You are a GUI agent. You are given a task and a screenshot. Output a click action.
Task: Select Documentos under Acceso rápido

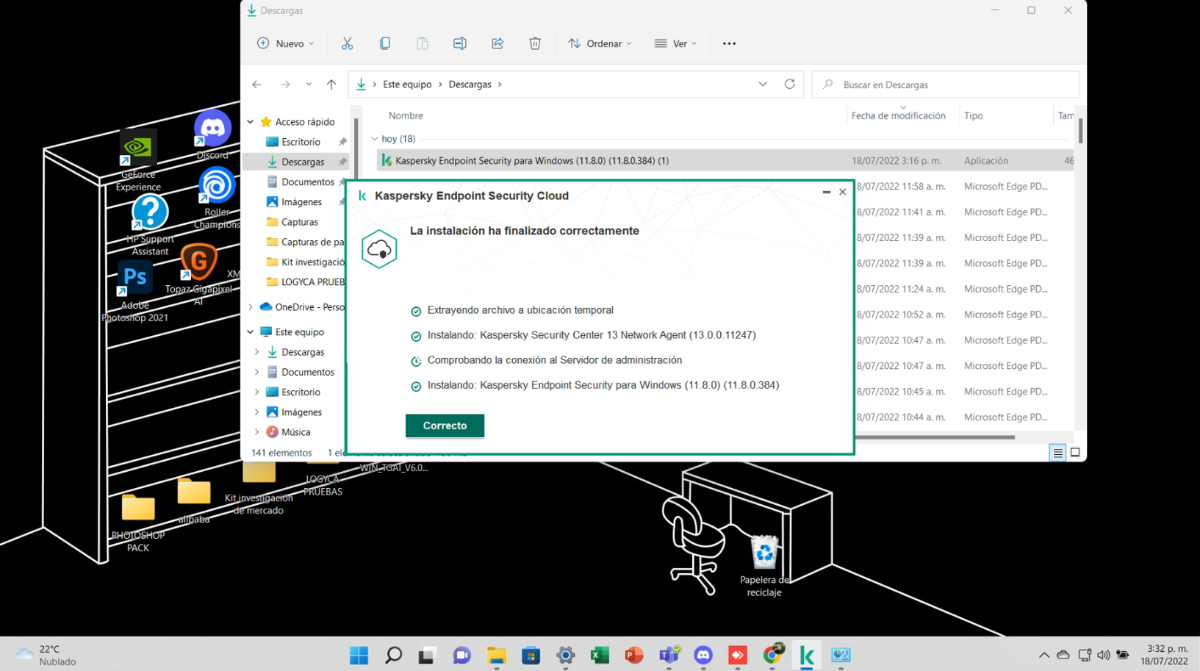(307, 182)
